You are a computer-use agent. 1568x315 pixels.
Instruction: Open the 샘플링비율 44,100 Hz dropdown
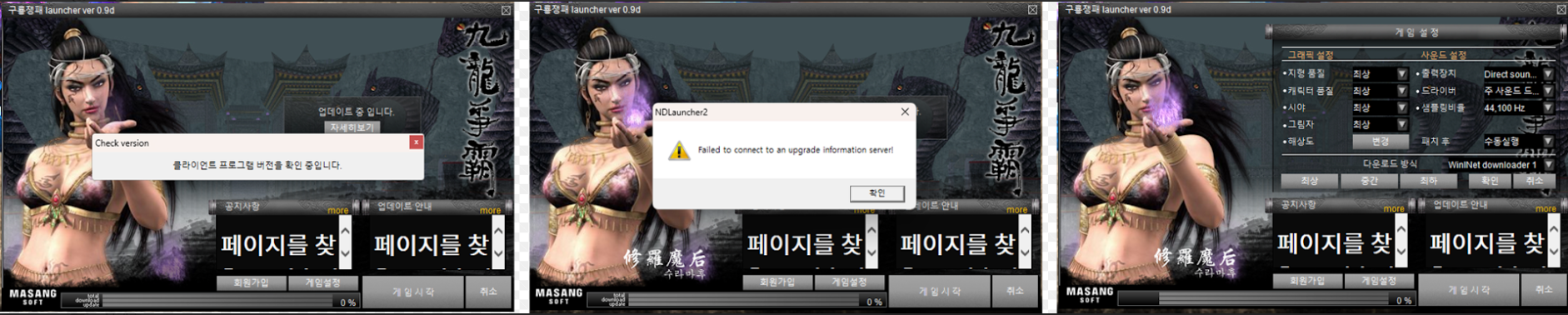[1518, 107]
